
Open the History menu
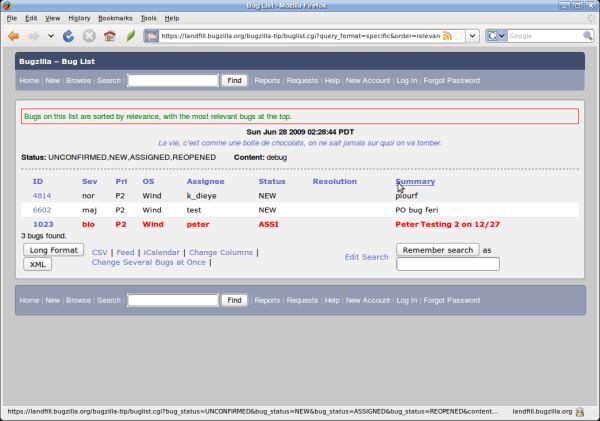[79, 18]
